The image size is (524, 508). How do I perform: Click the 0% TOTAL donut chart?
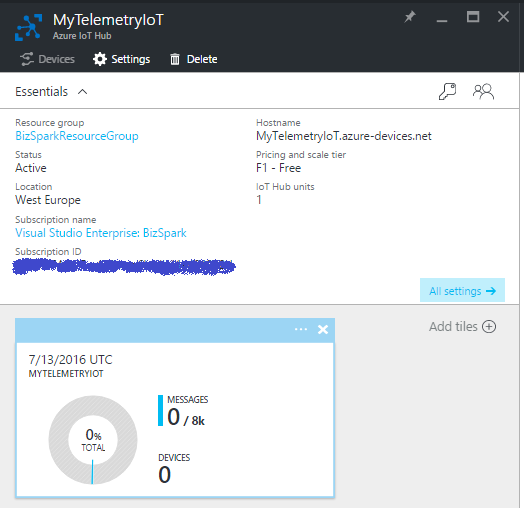point(93,440)
